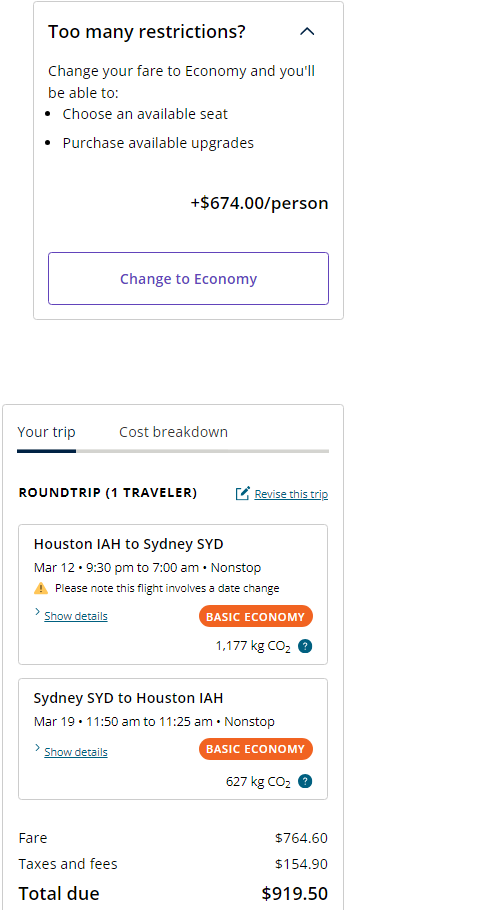
Task: Select the Your trip tab
Action: [46, 432]
